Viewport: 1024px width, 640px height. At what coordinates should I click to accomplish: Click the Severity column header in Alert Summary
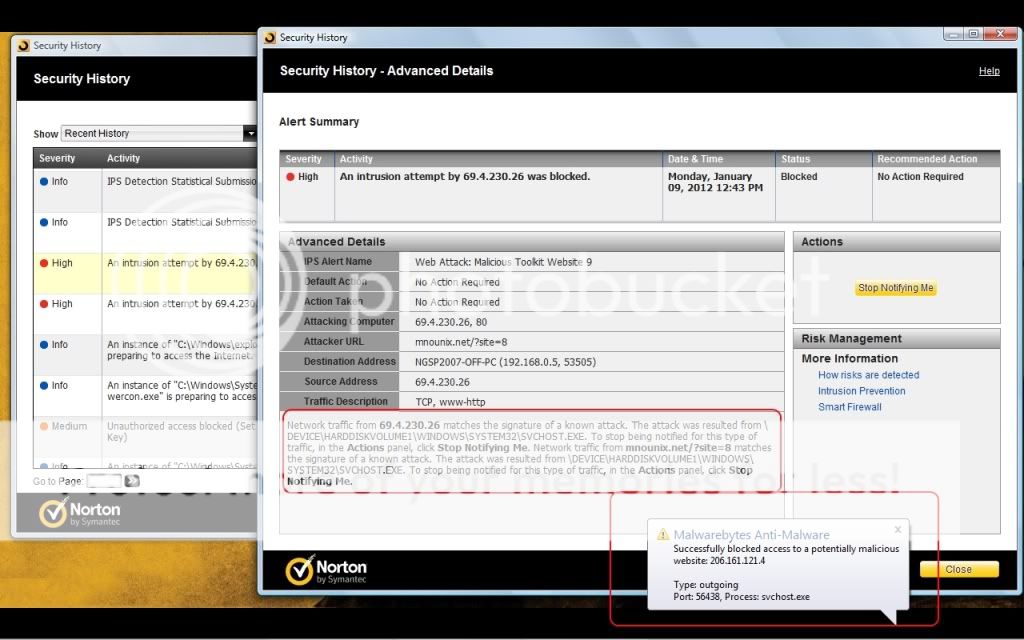(x=306, y=159)
